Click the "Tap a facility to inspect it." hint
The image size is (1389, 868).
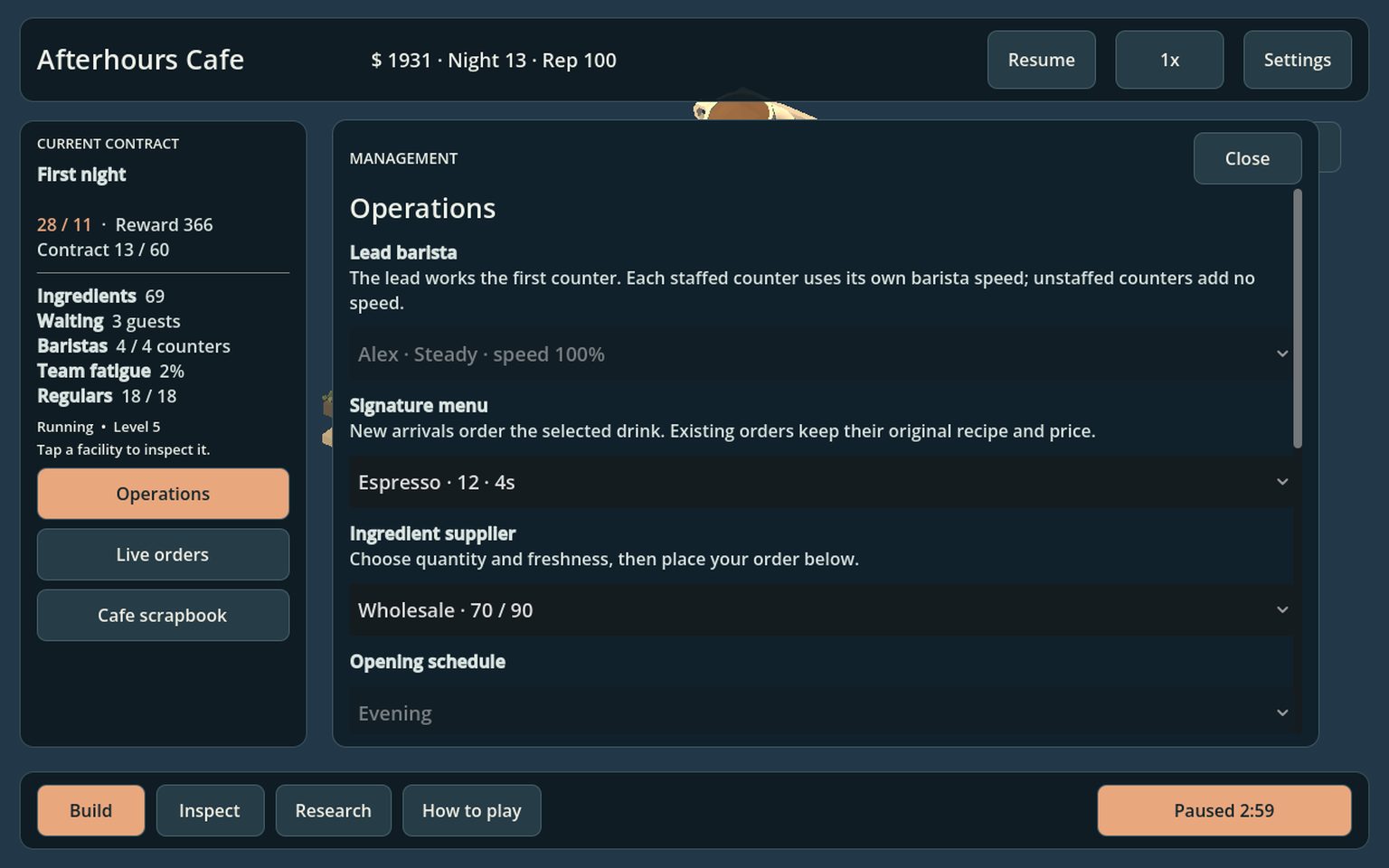(x=123, y=449)
